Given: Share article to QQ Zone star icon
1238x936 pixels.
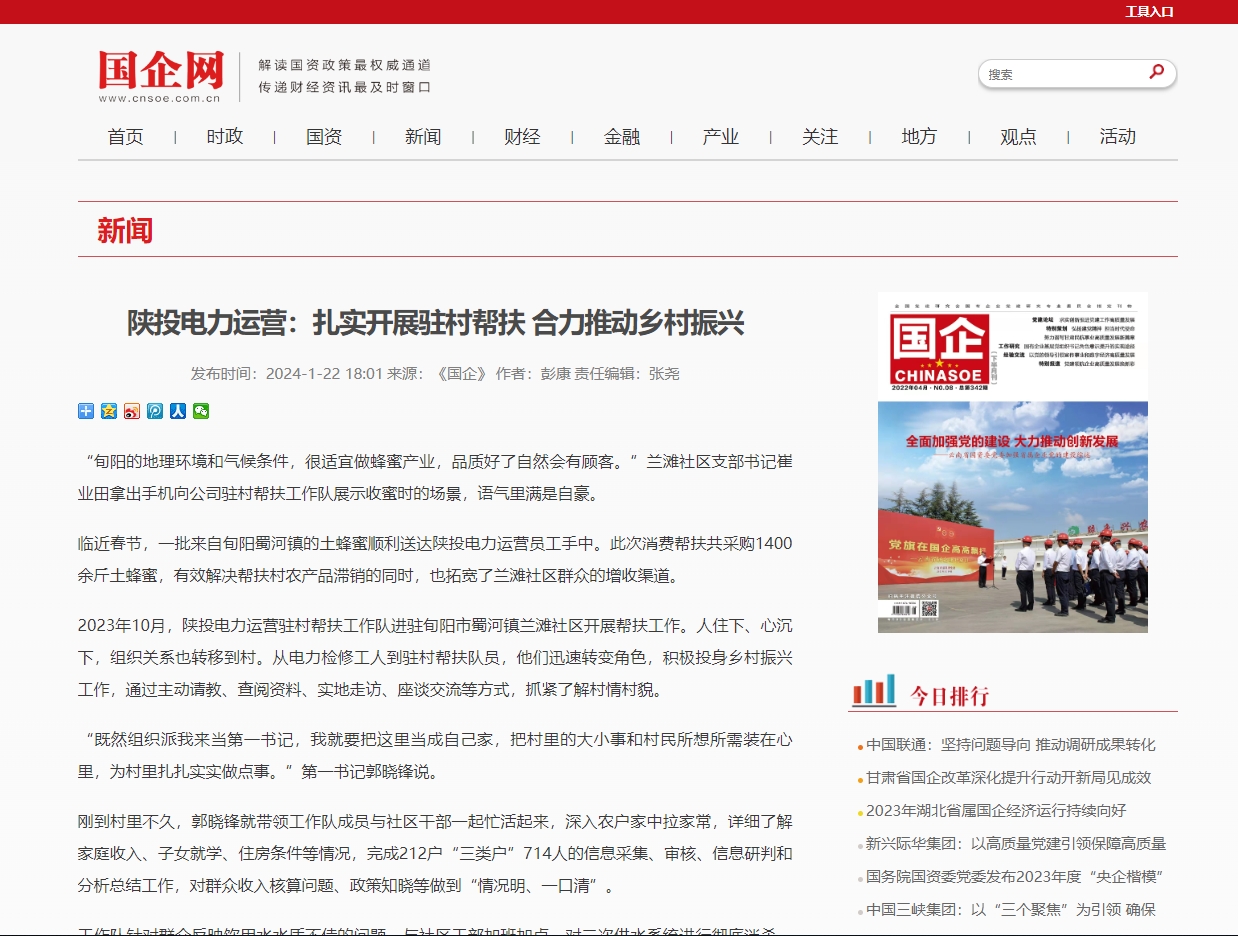Looking at the screenshot, I should point(109,411).
